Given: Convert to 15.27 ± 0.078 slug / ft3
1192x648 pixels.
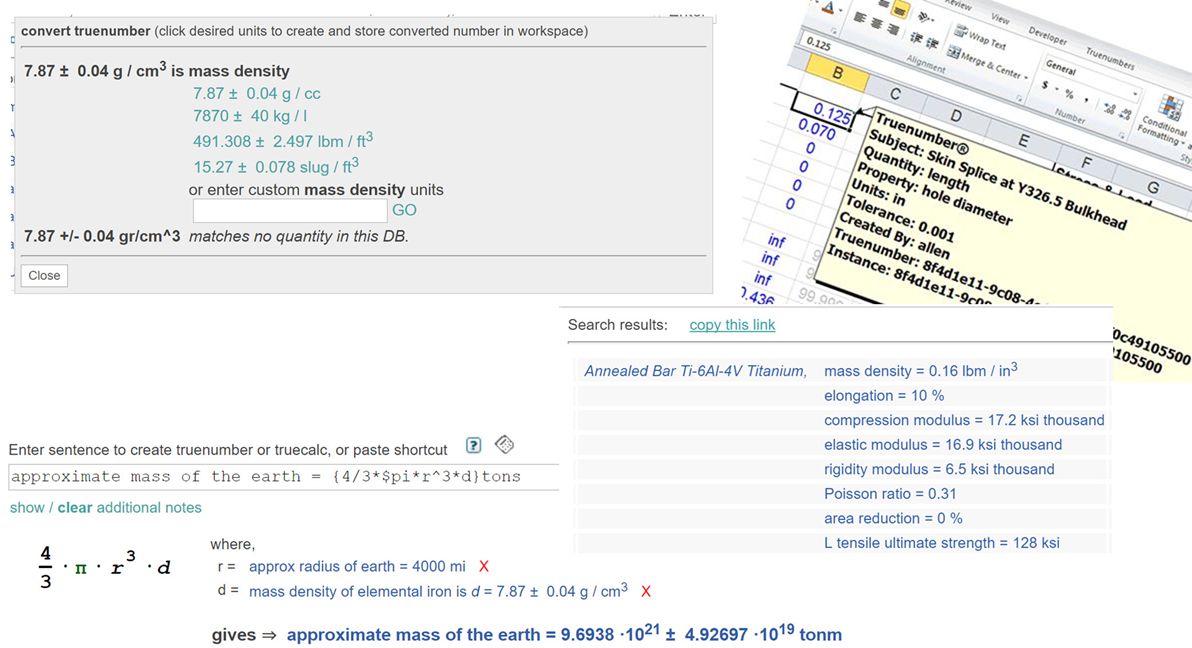Looking at the screenshot, I should 276,166.
